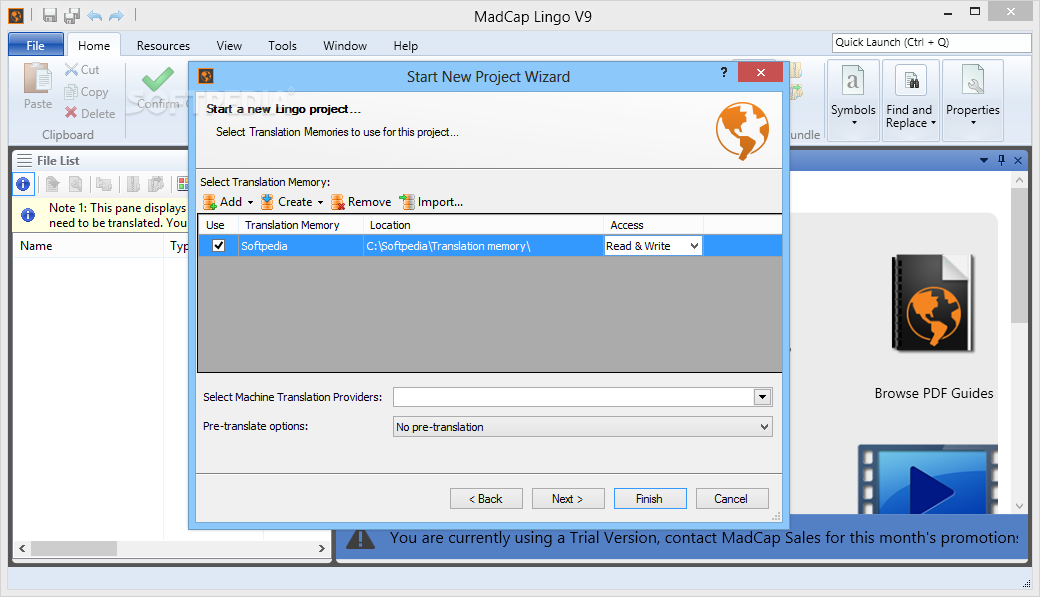Click the orange globe logo in the wizard header
Screen dimensions: 1040x597
[x=742, y=131]
